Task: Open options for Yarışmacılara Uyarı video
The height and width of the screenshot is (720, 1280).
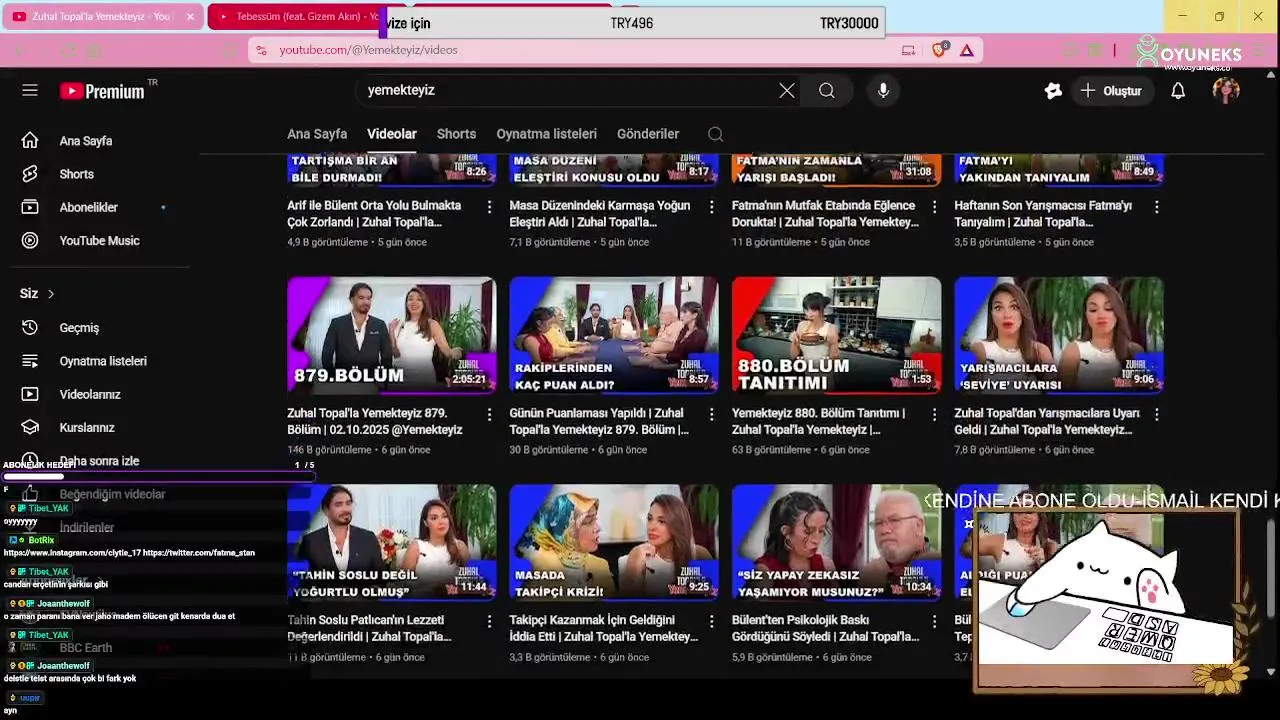Action: pyautogui.click(x=1156, y=414)
